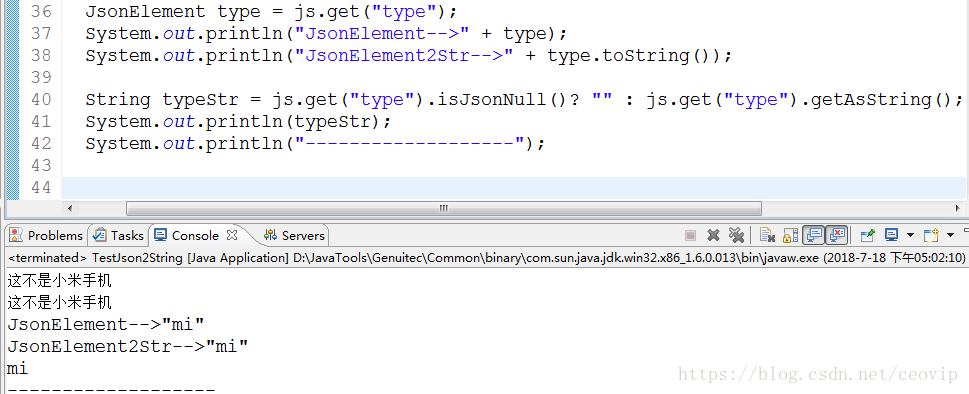Screen dimensions: 969x394
Task: Select the Console tab
Action: 187,235
